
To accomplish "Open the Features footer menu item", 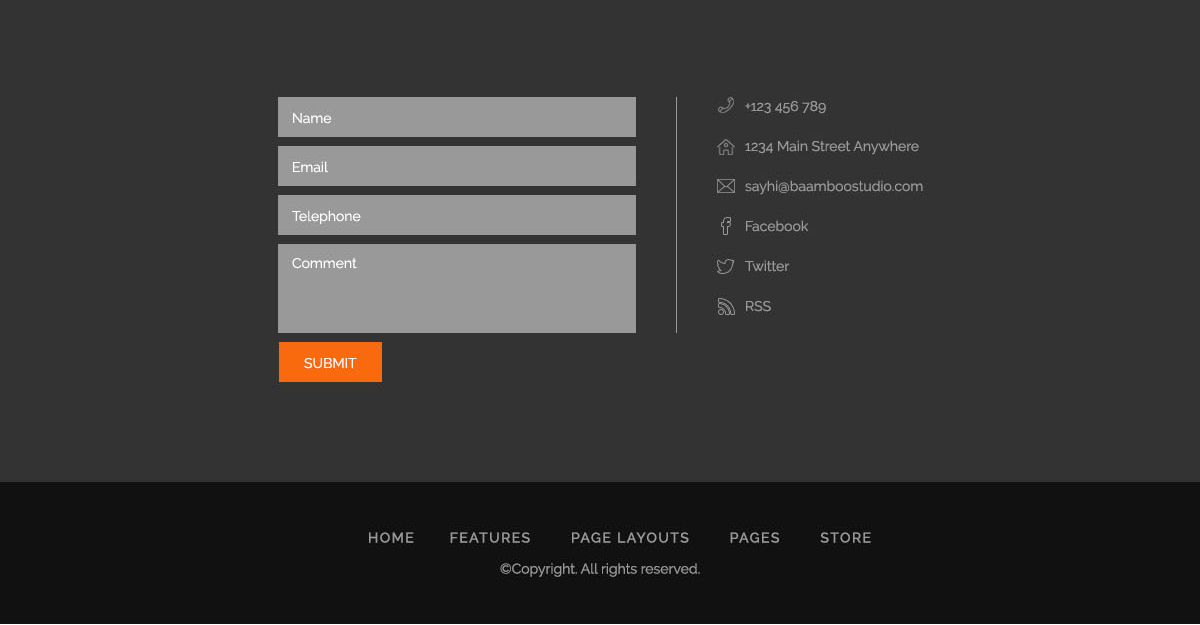I will tap(490, 538).
